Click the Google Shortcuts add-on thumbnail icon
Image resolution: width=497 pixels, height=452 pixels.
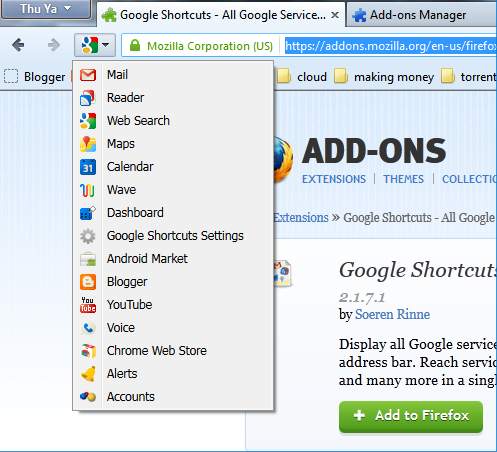coord(282,273)
